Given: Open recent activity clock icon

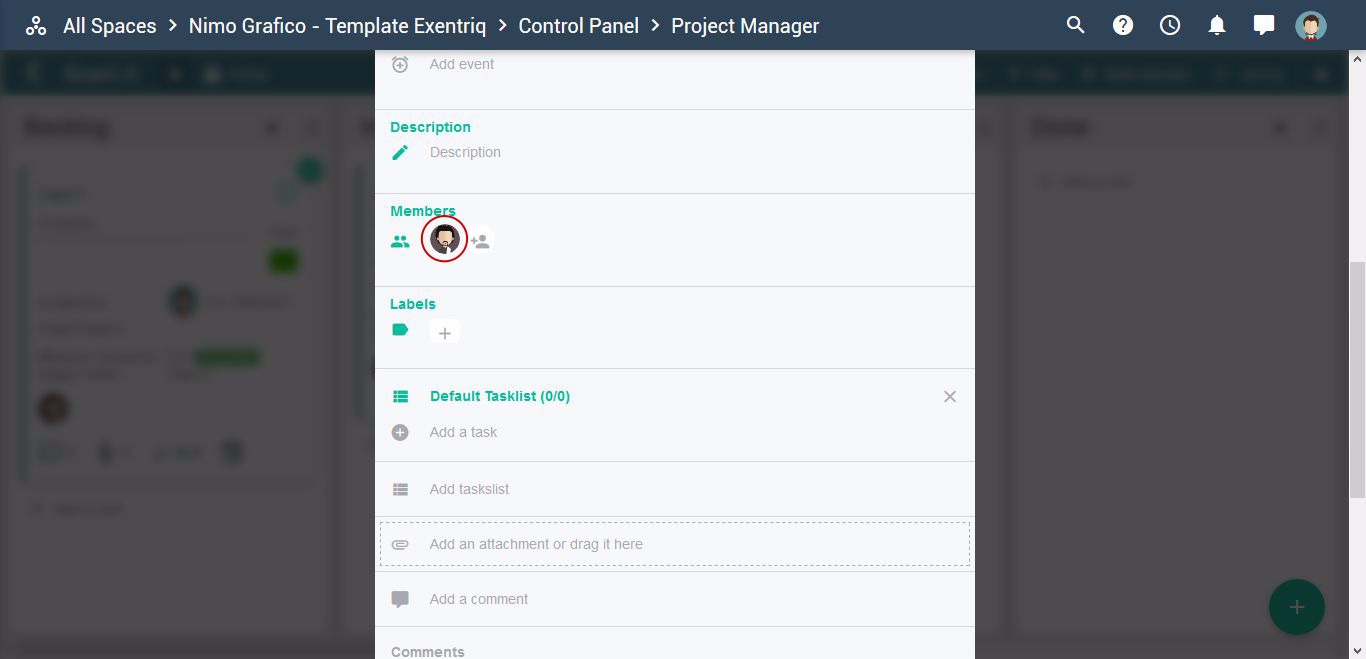Looking at the screenshot, I should click(x=1170, y=25).
